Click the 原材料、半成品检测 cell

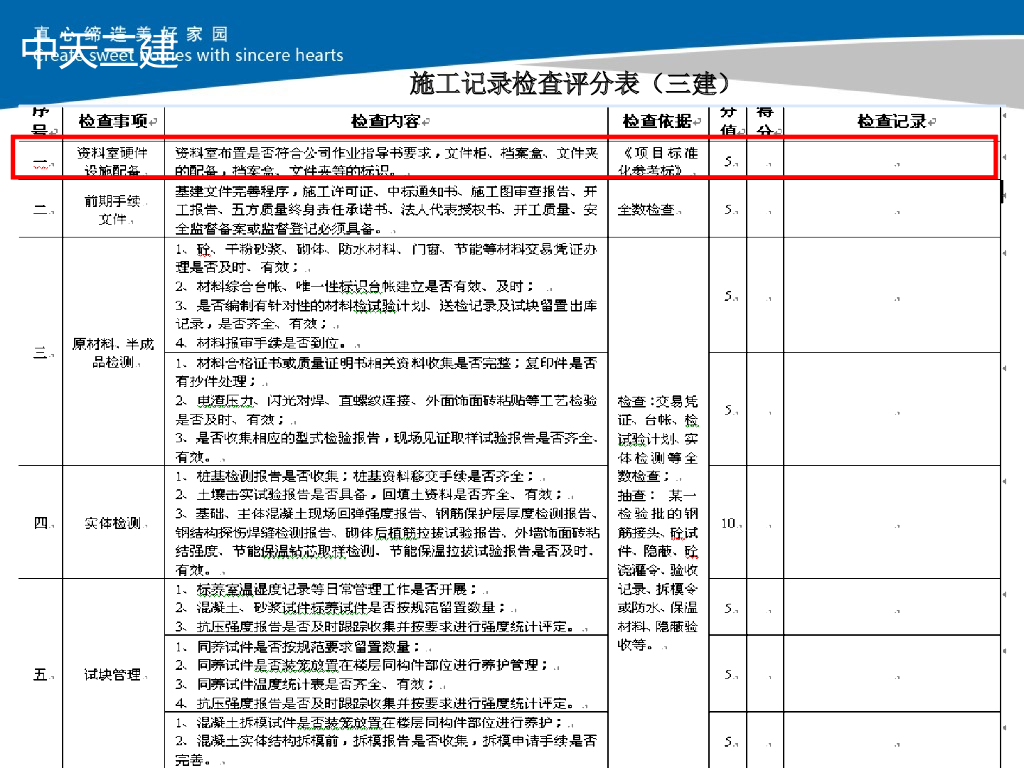[112, 353]
